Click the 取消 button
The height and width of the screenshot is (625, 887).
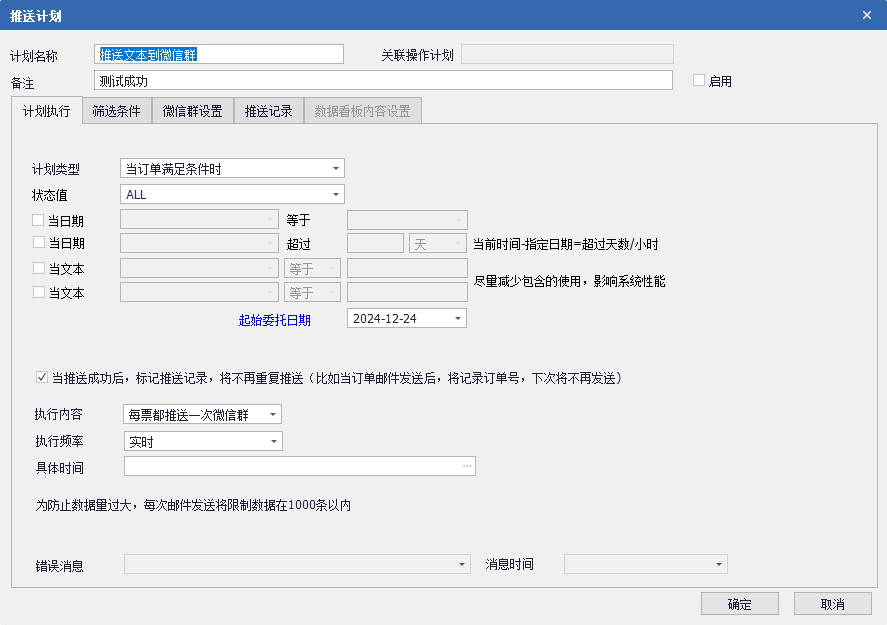coord(832,604)
